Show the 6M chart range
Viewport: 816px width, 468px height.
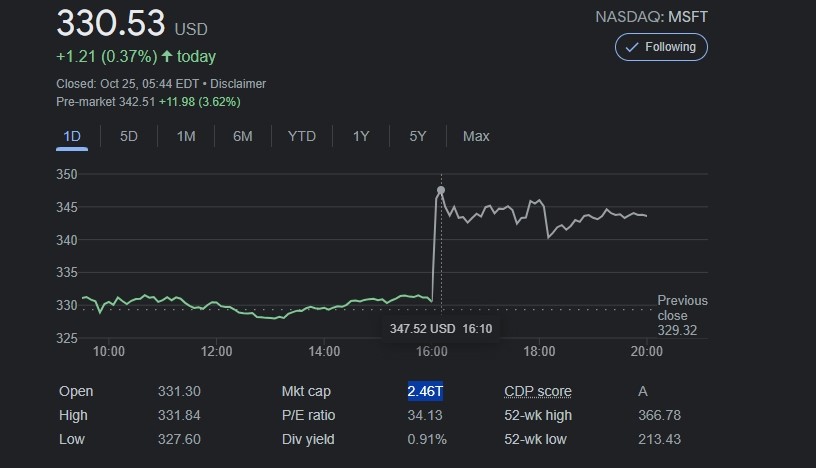[x=243, y=136]
